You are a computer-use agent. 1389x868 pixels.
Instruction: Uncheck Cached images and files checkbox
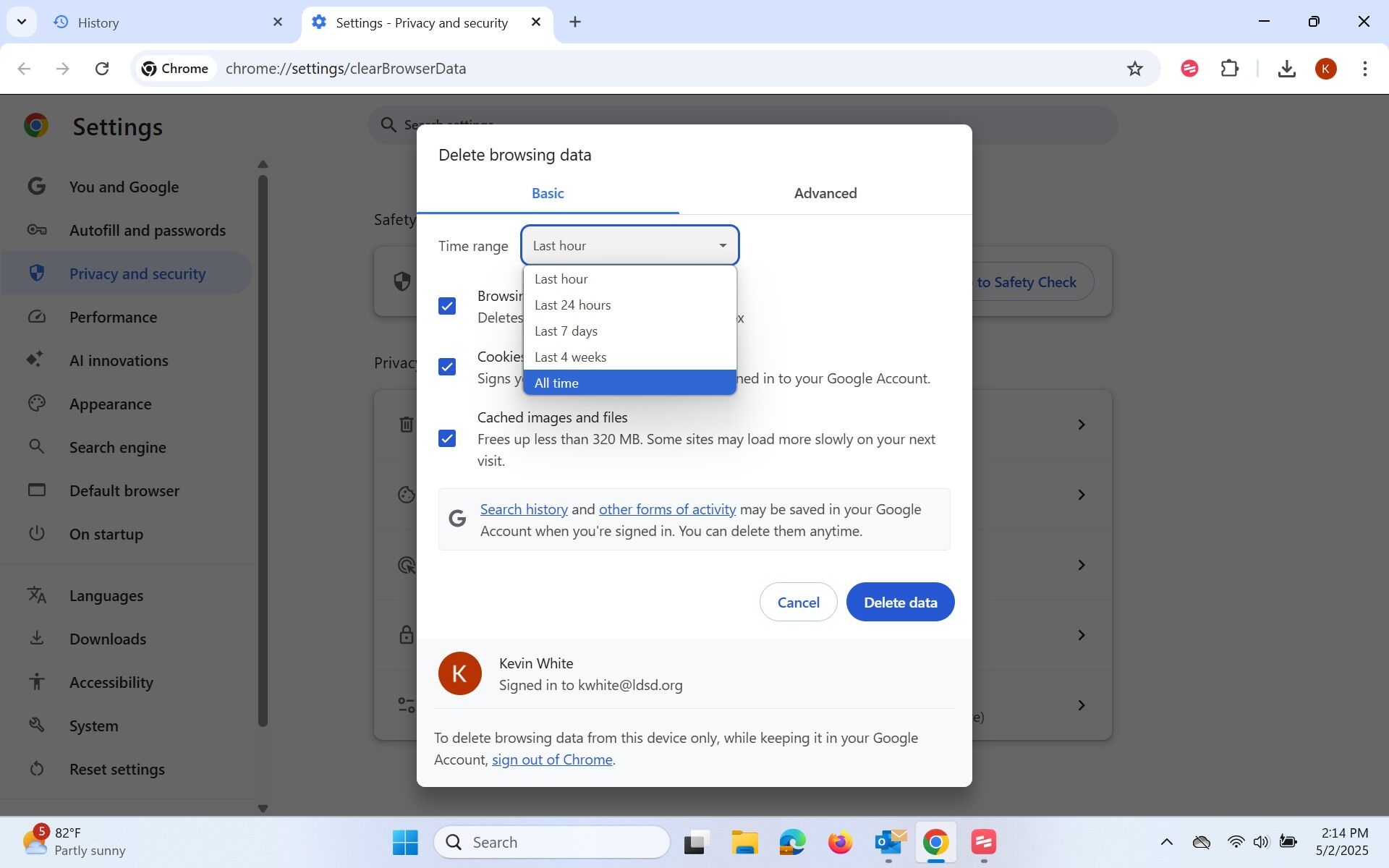click(x=447, y=438)
